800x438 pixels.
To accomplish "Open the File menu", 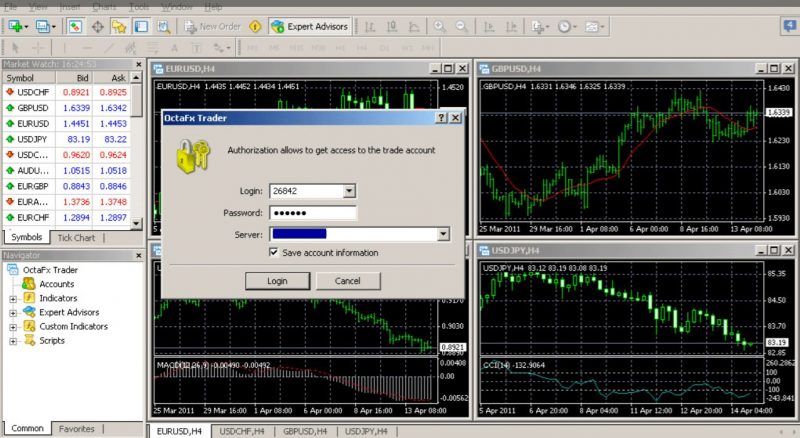I will coord(10,7).
